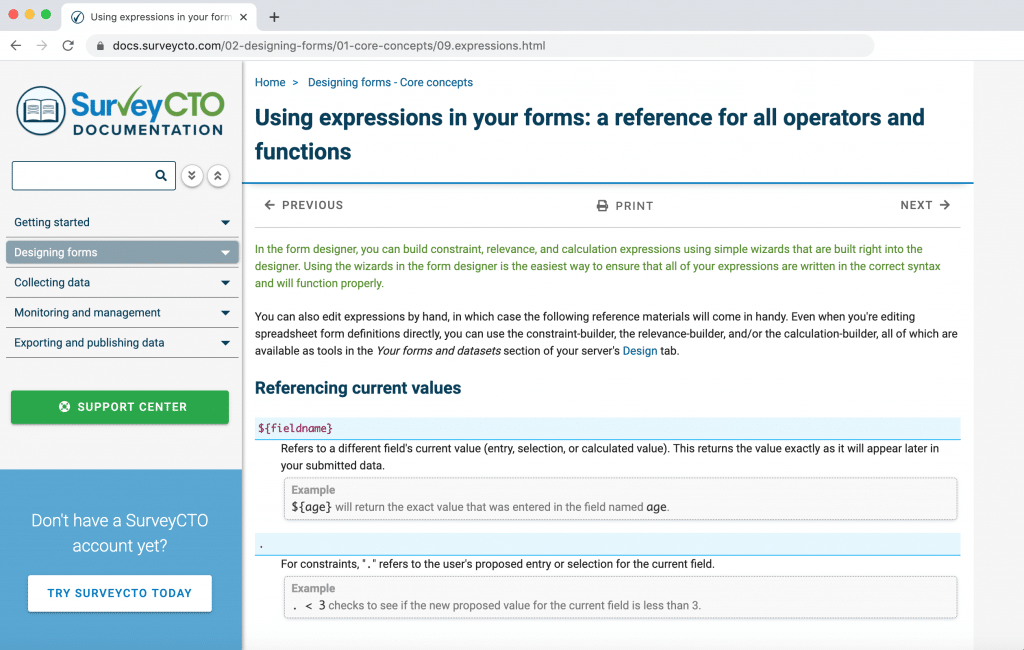Click TRY SURVEYCTO TODAY button
This screenshot has height=650, width=1024.
coord(120,593)
